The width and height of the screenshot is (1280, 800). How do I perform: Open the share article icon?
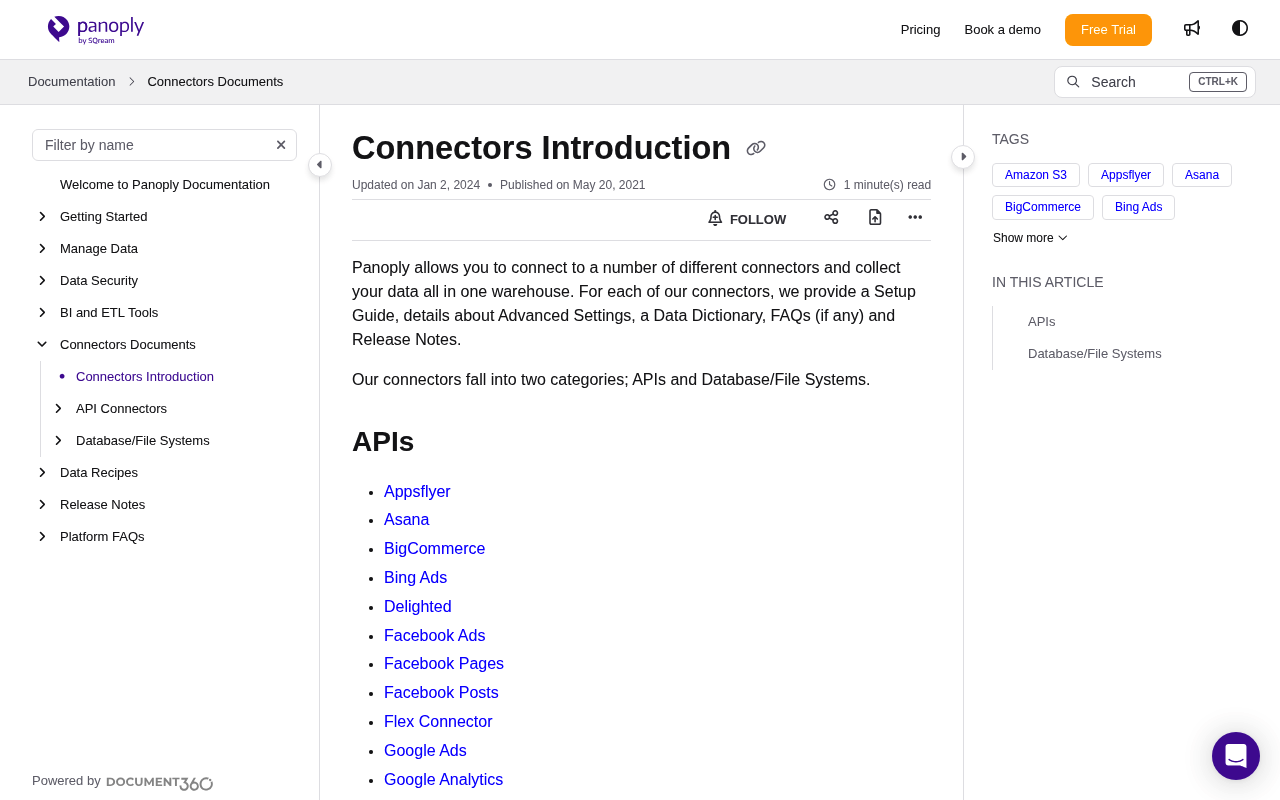point(831,217)
